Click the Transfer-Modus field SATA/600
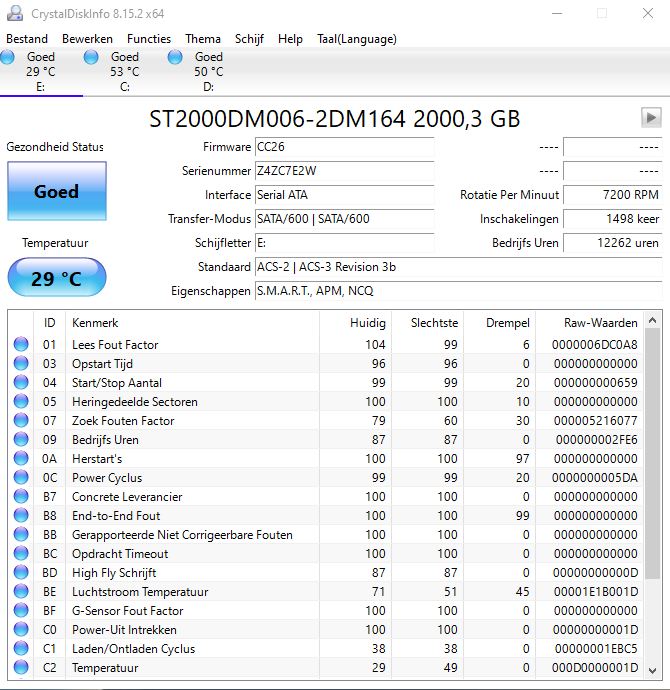This screenshot has height=690, width=670. [344, 219]
